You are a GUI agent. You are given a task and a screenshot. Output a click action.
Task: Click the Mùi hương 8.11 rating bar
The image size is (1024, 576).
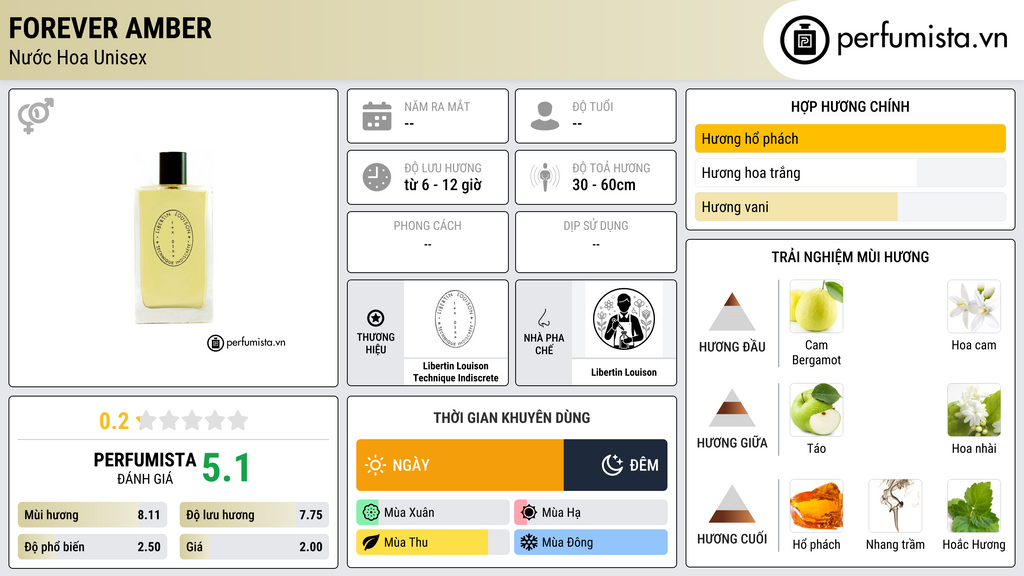coord(92,515)
